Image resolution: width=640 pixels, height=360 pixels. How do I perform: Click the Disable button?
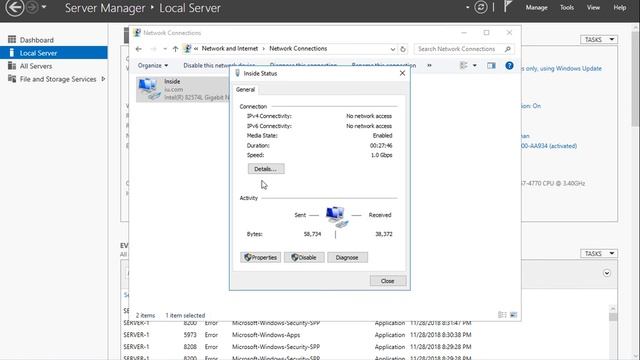[x=304, y=257]
